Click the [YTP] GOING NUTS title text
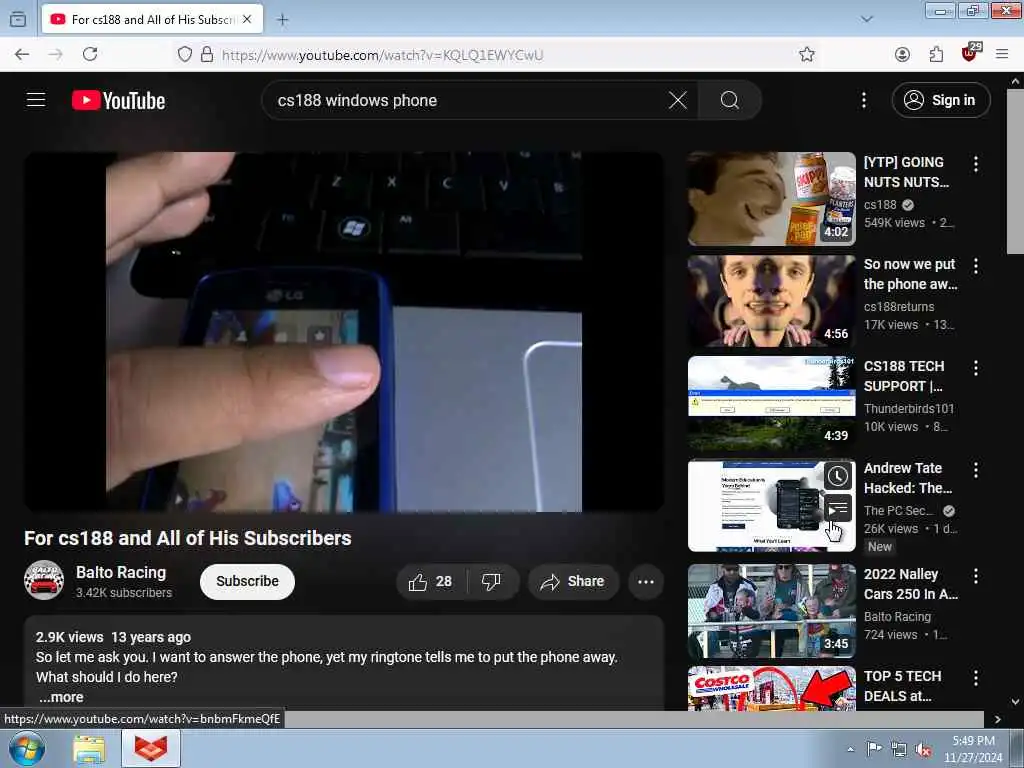Viewport: 1024px width, 768px height. tap(906, 172)
